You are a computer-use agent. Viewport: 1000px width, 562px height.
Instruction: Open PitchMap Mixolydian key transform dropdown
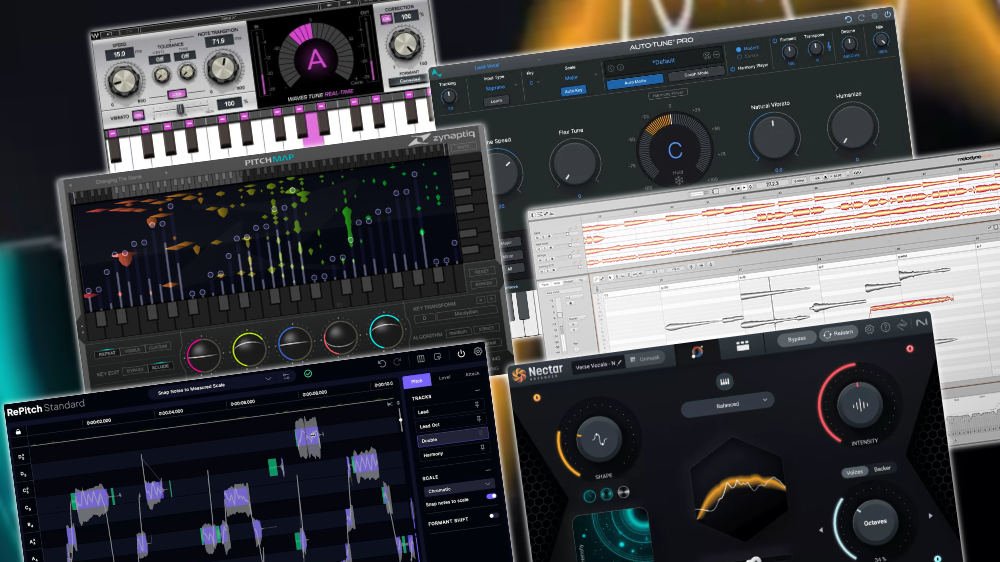465,314
